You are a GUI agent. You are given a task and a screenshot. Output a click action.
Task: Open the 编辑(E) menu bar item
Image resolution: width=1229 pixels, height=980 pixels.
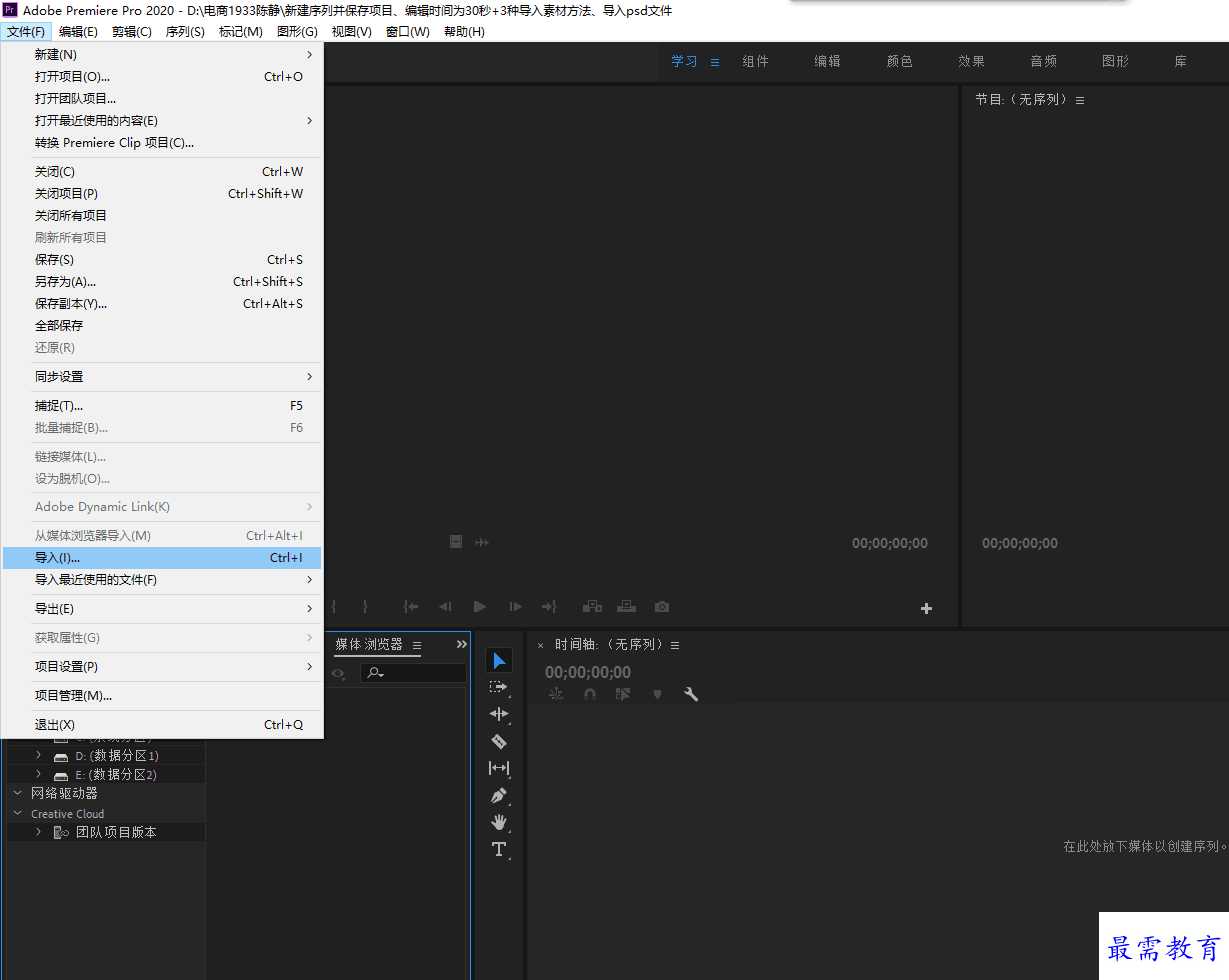tap(78, 32)
